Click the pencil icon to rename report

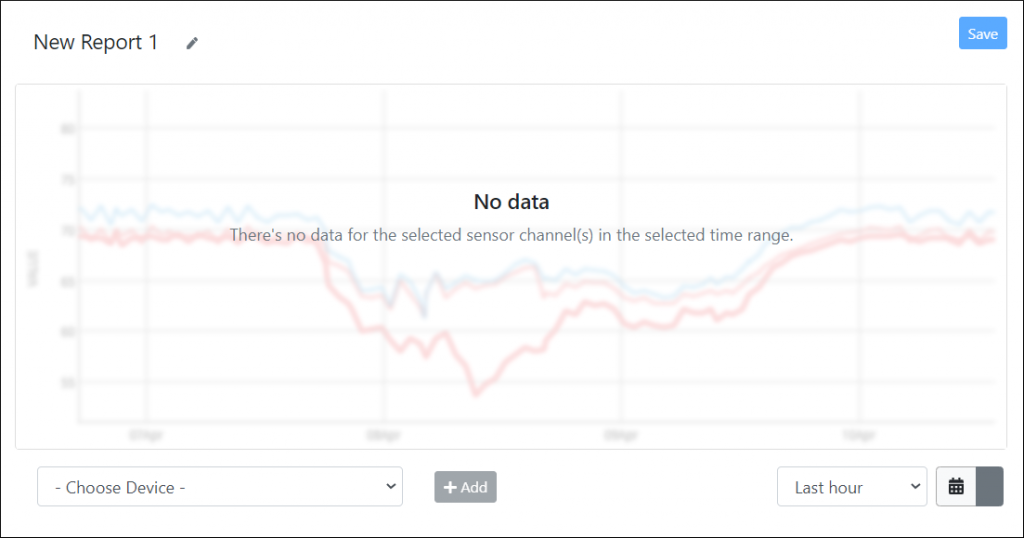[192, 43]
